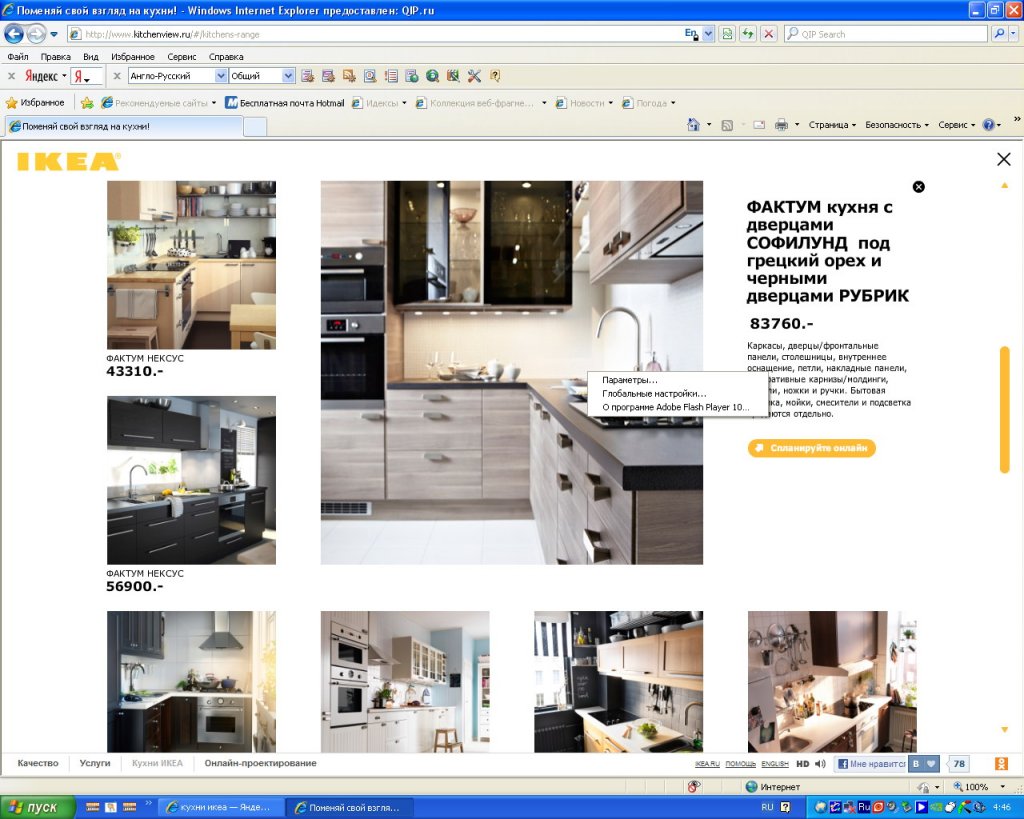Mute the site sound speaker icon
This screenshot has width=1024, height=819.
pos(820,763)
